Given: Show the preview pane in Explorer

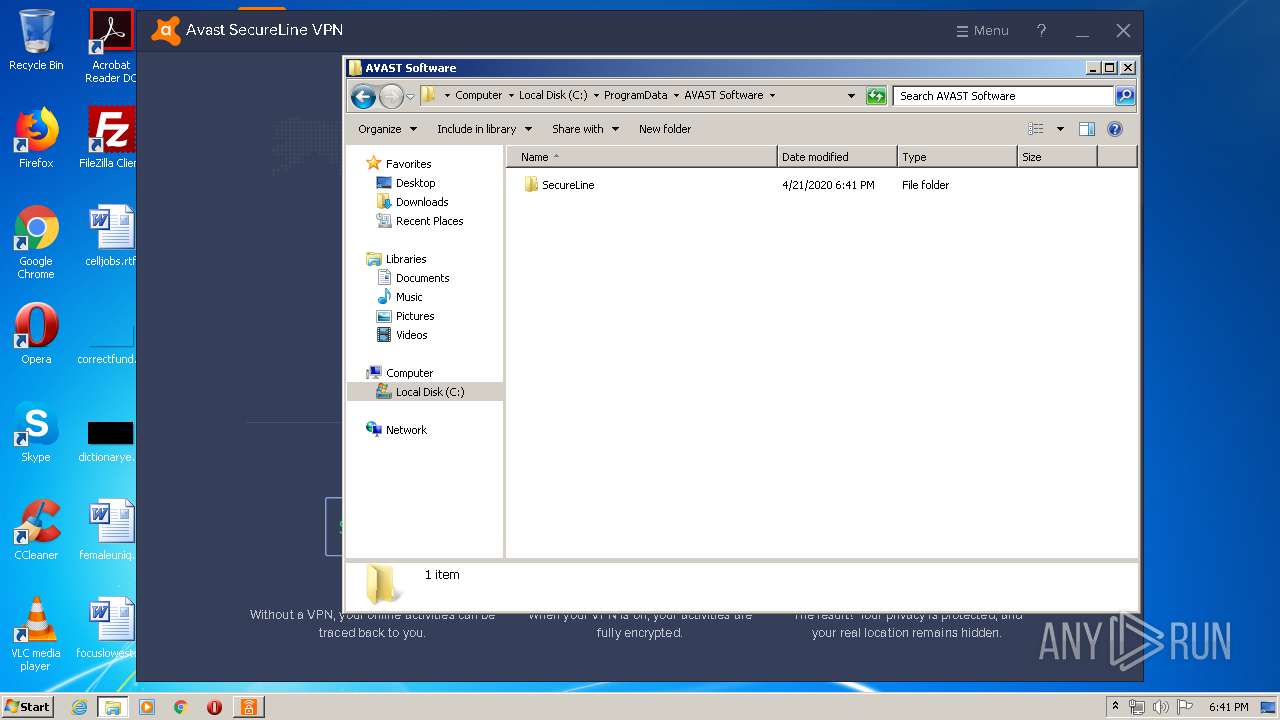Looking at the screenshot, I should (1087, 129).
